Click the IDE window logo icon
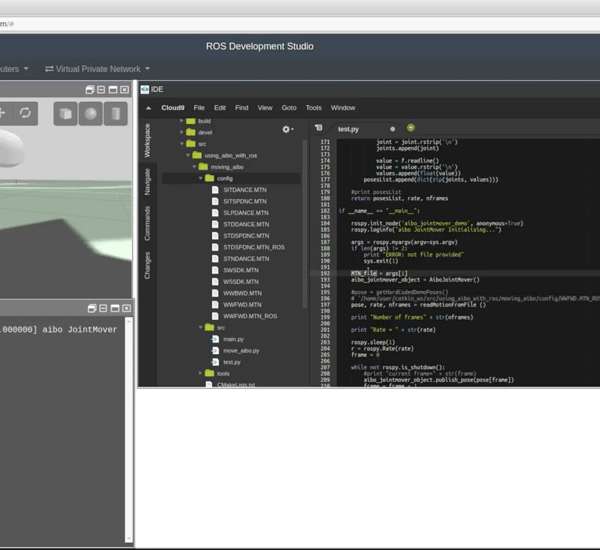The image size is (600, 550). tap(145, 90)
